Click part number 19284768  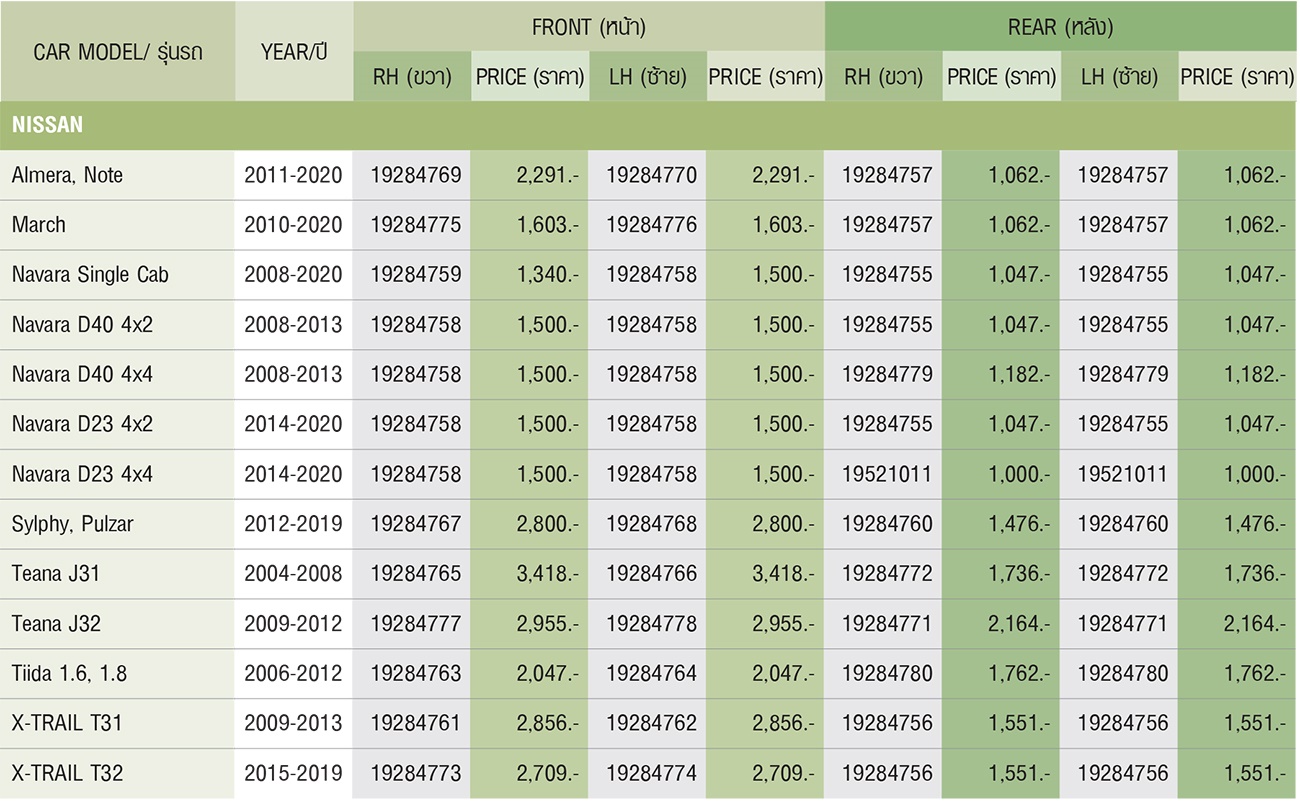652,524
